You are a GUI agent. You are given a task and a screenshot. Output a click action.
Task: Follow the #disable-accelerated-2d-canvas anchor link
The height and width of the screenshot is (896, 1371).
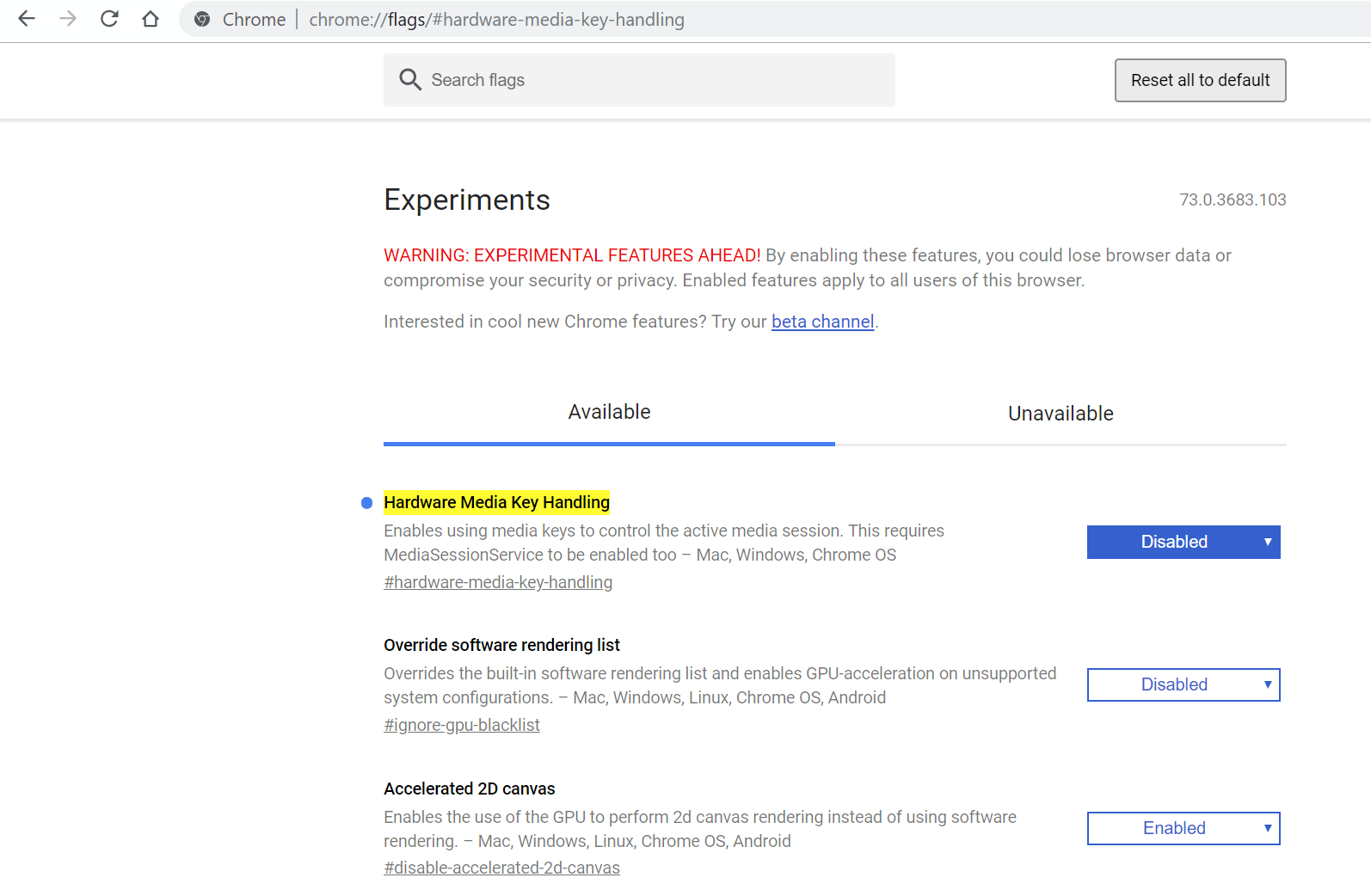pyautogui.click(x=501, y=868)
